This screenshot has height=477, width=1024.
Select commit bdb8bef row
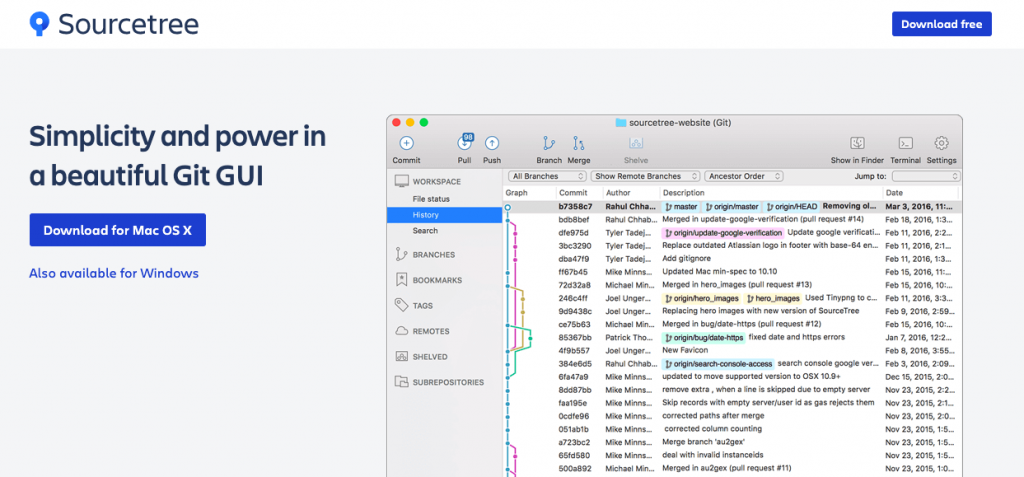click(x=731, y=220)
